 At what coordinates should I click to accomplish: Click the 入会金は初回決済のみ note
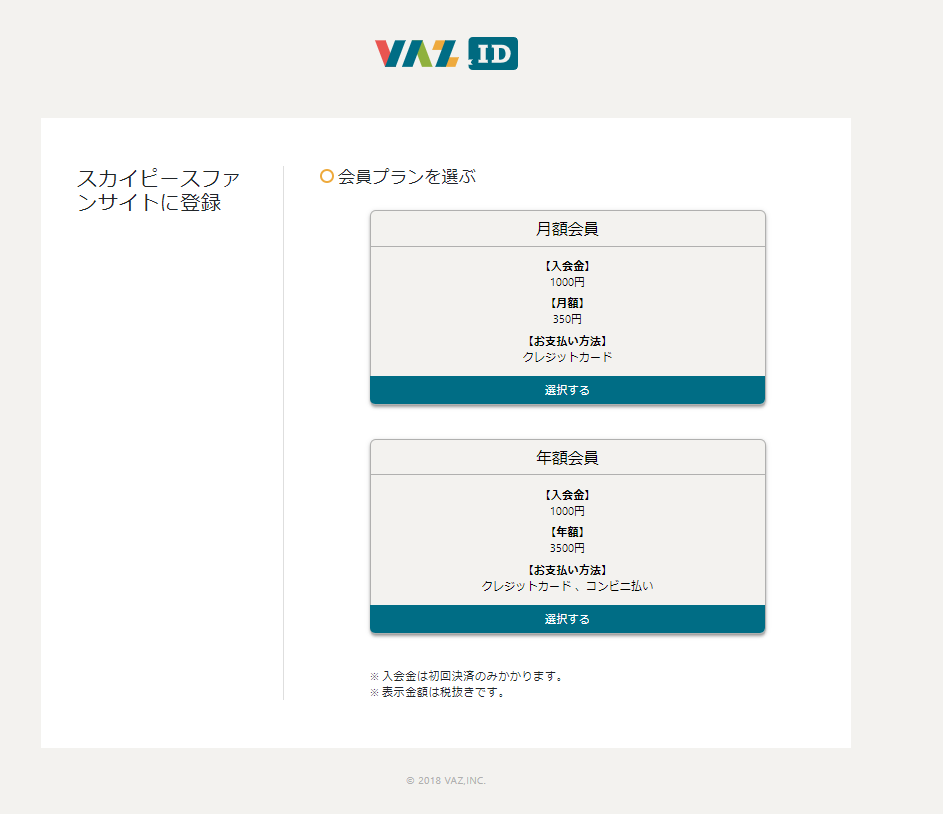click(466, 676)
